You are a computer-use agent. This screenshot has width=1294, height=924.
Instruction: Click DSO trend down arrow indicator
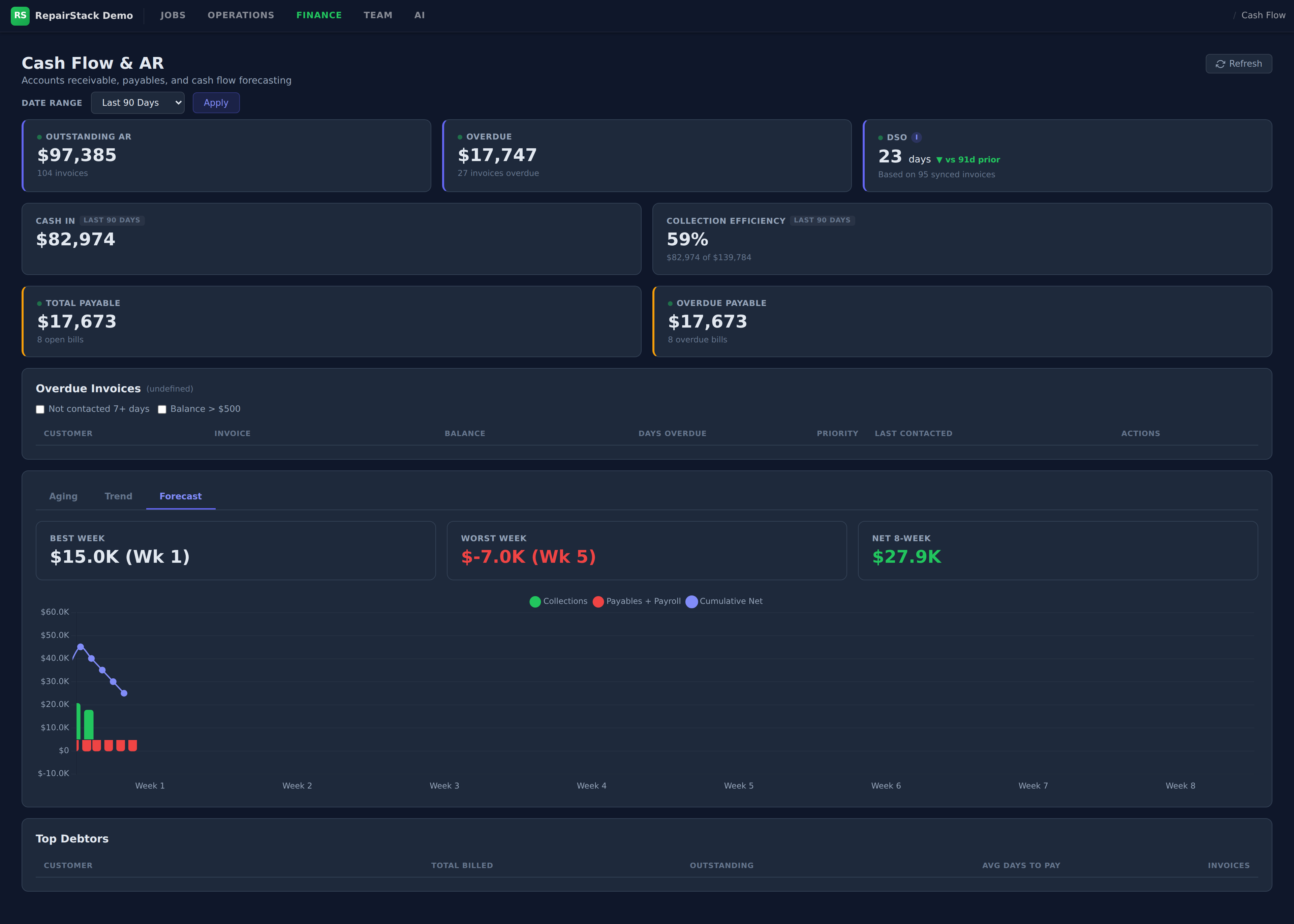click(x=939, y=160)
